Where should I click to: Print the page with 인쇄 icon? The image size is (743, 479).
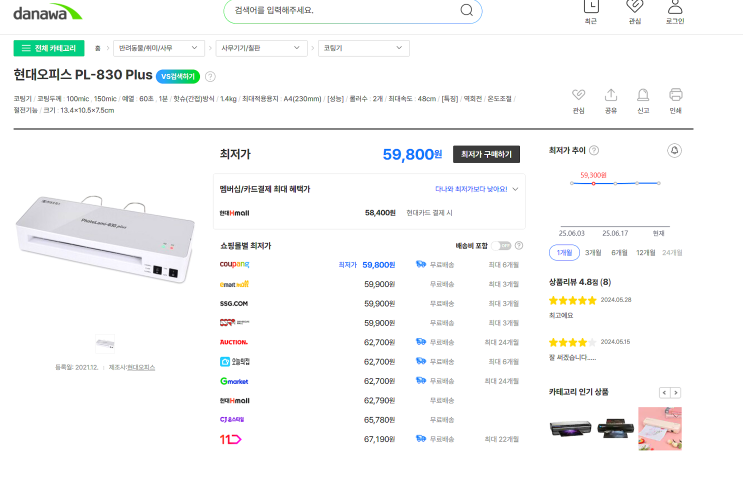[x=676, y=101]
